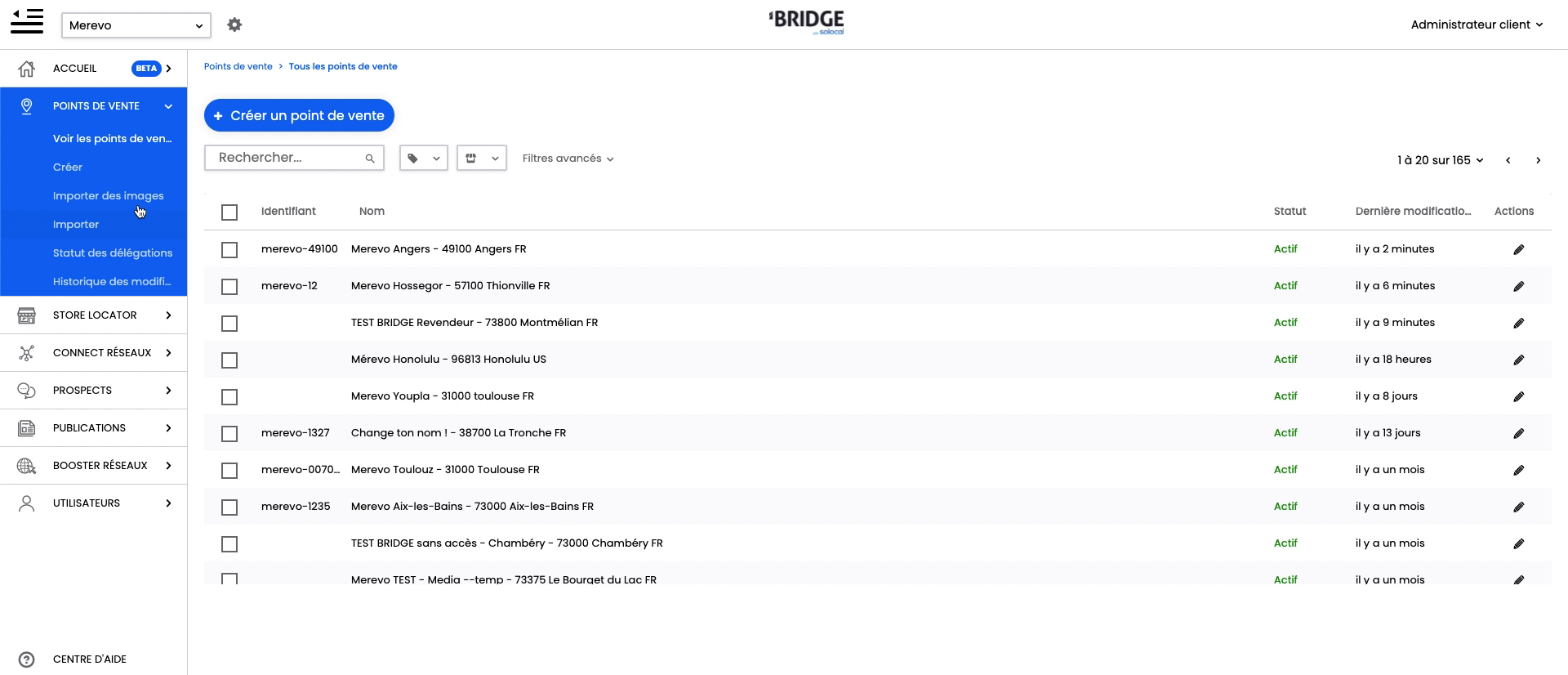Open settings via the gear icon
The width and height of the screenshot is (1568, 675).
point(234,25)
